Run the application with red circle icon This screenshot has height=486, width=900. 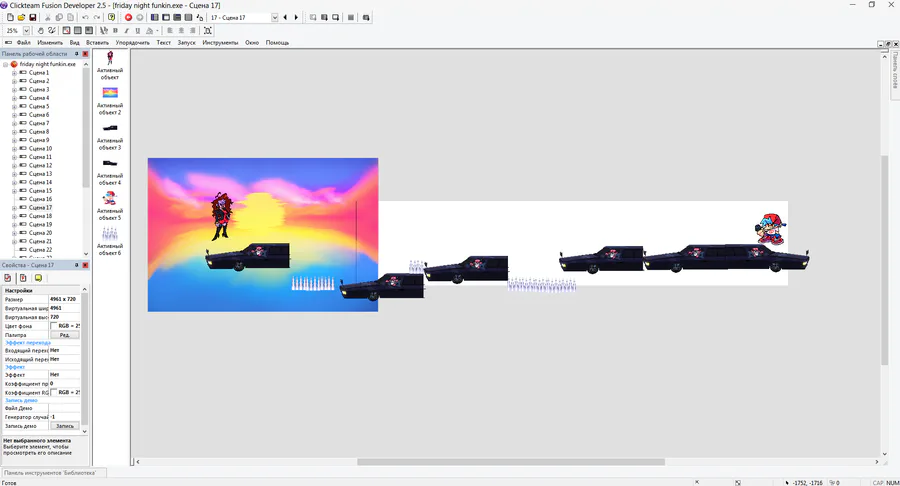pyautogui.click(x=129, y=18)
